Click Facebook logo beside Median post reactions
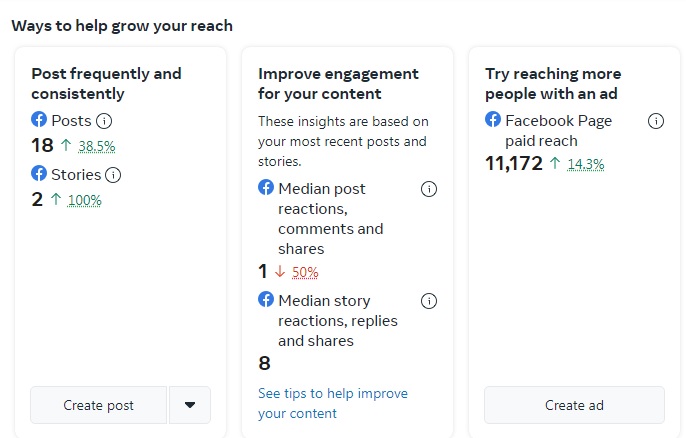Screen dimensions: 686x438 [x=266, y=188]
